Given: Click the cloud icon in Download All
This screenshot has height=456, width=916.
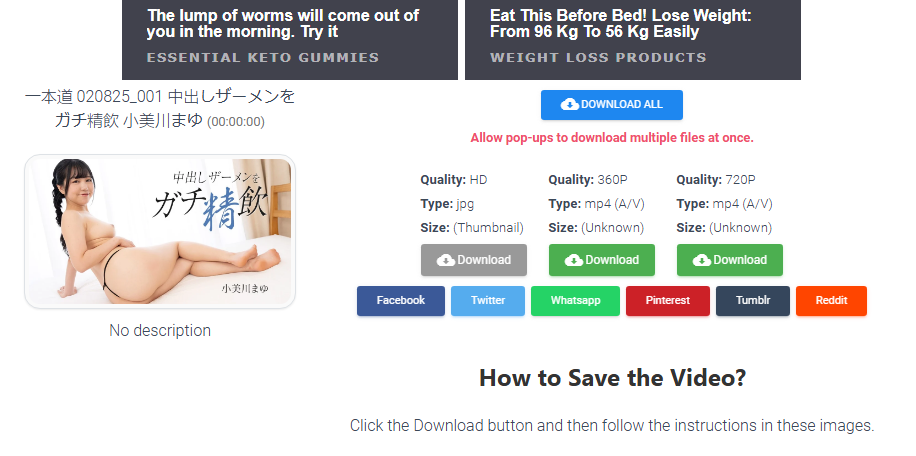Looking at the screenshot, I should 570,105.
